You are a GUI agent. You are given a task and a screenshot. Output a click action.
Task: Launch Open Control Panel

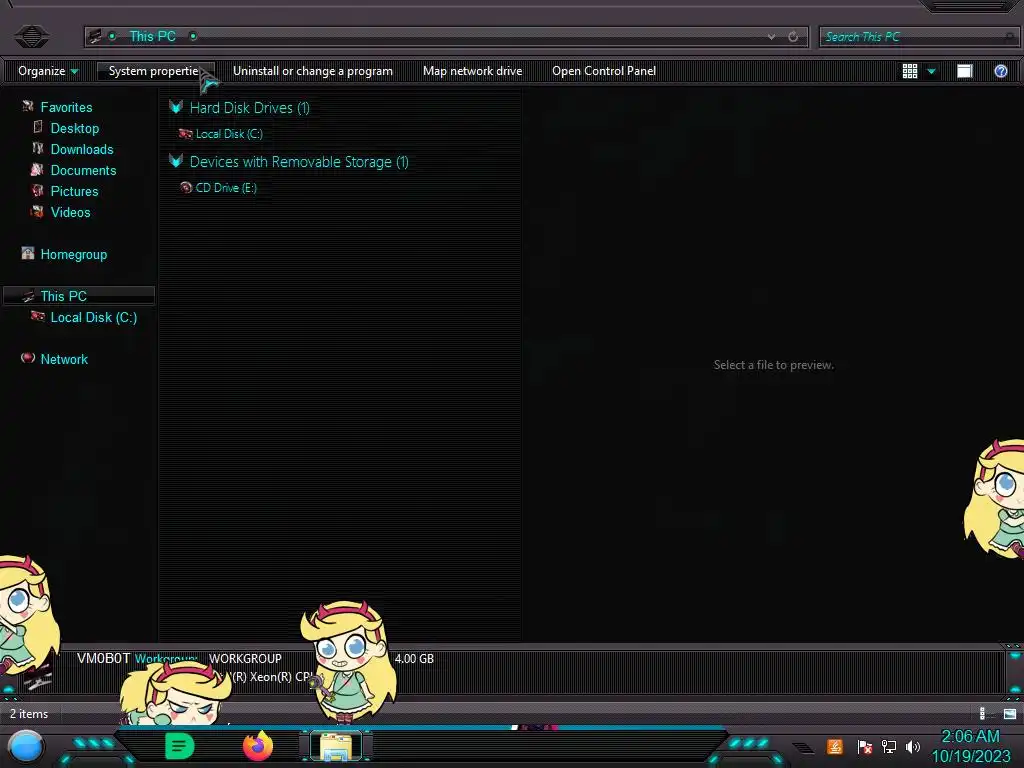tap(603, 71)
